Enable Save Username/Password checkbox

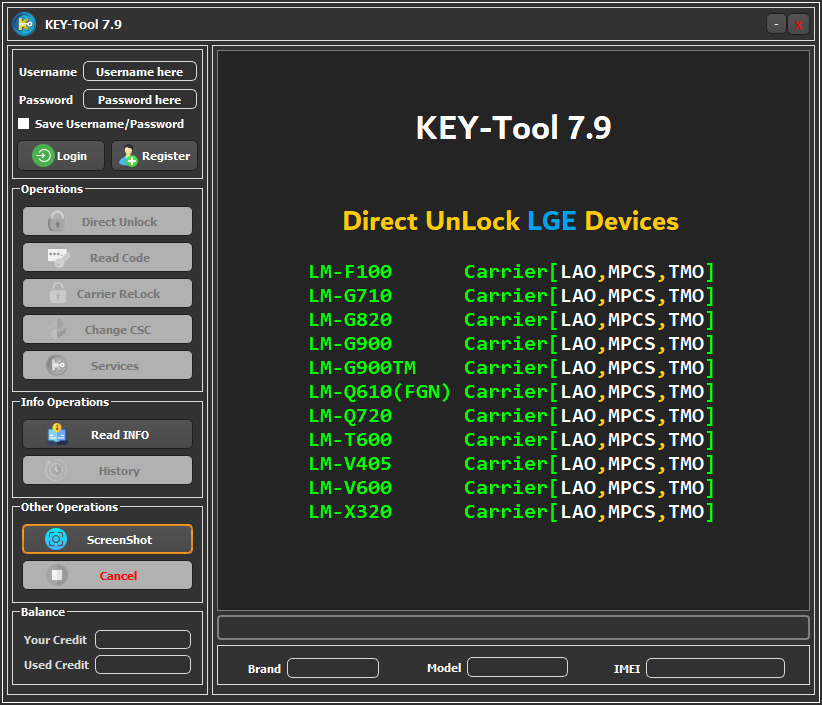coord(24,124)
